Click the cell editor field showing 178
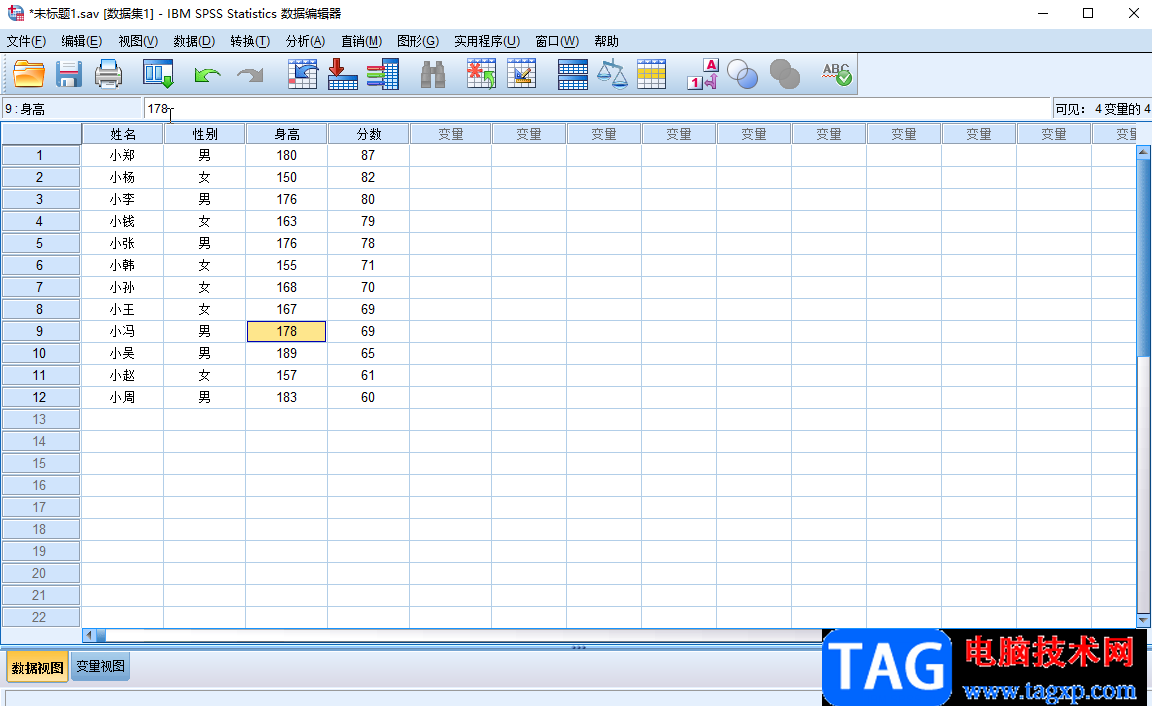This screenshot has width=1152, height=706. pyautogui.click(x=597, y=109)
